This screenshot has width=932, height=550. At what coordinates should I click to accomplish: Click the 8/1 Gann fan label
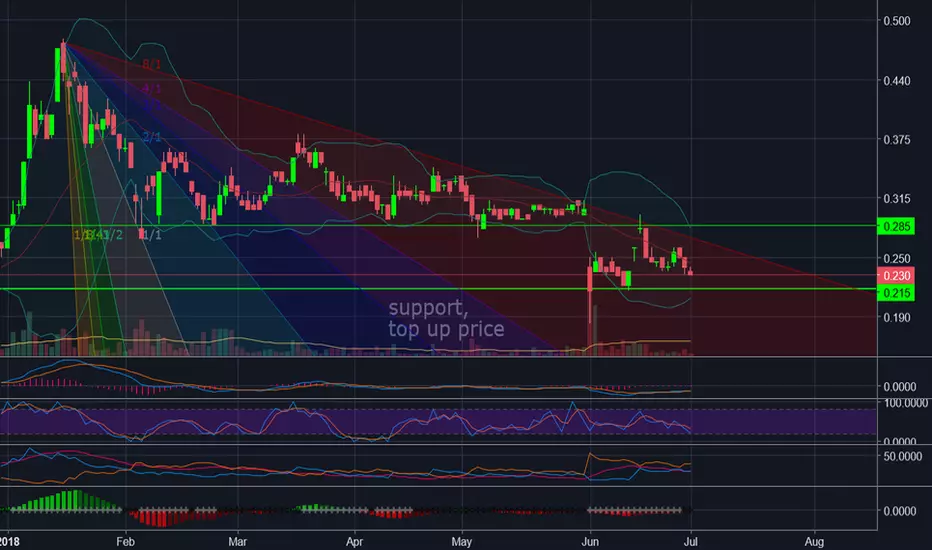151,64
